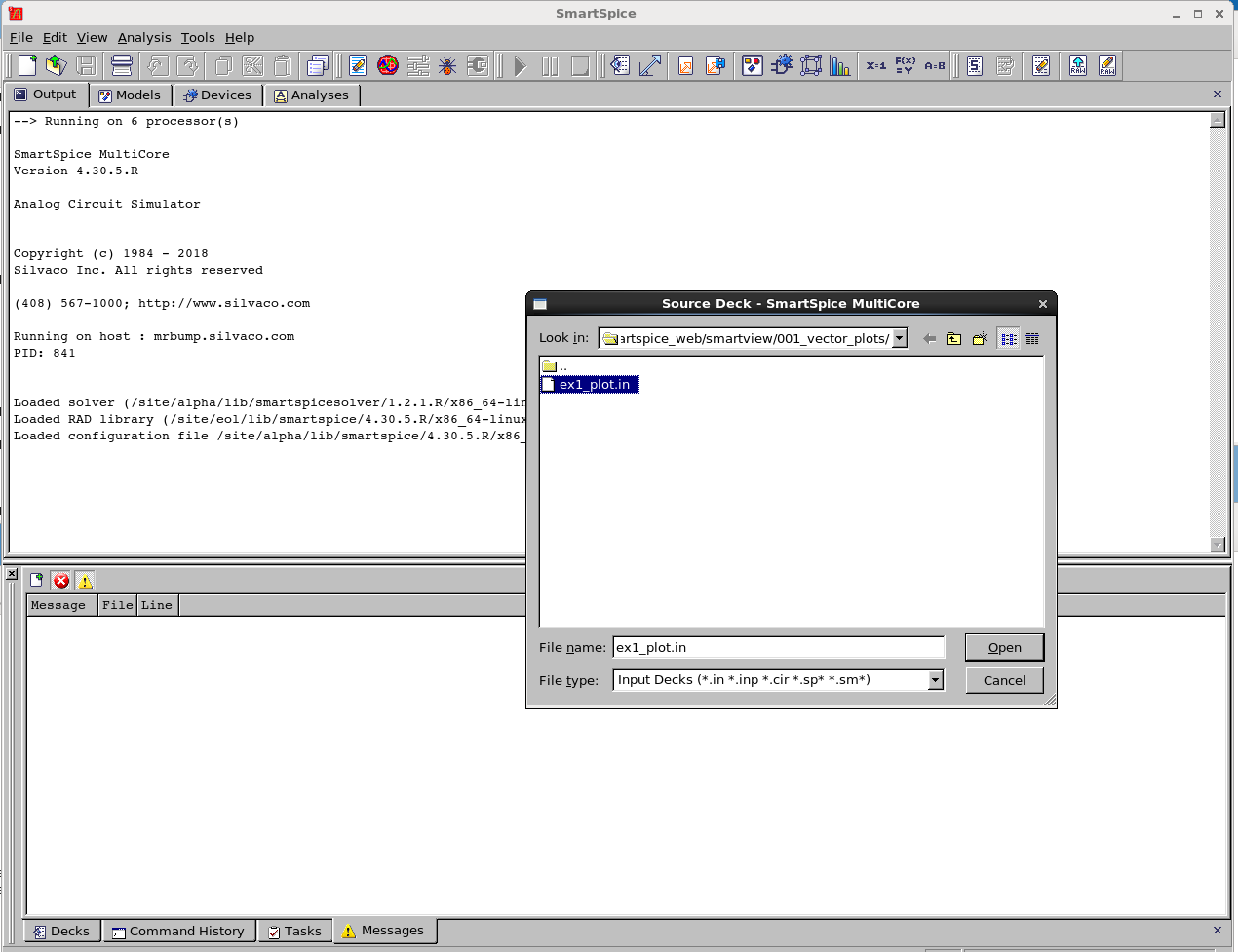Select ex1_plot.in in the file list

(591, 384)
